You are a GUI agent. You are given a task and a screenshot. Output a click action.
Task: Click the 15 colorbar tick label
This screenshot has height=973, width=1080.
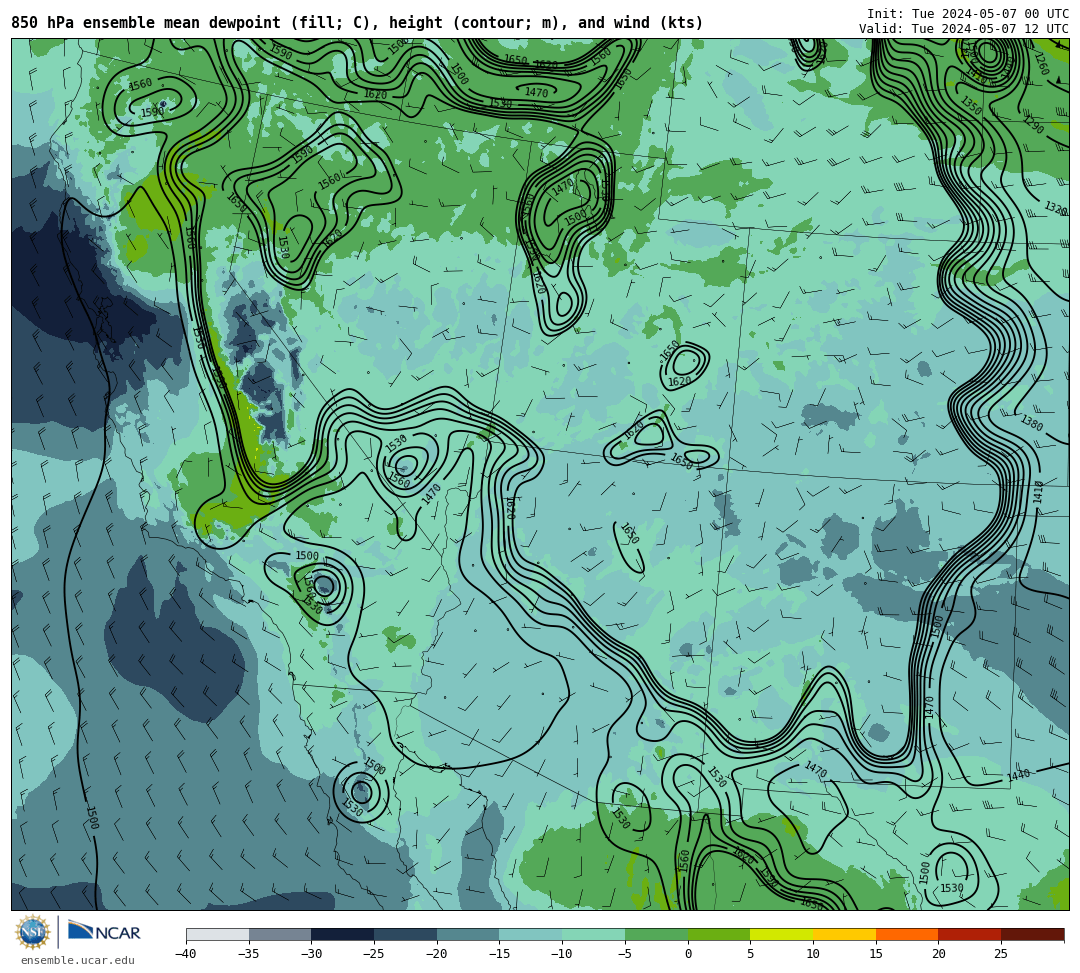click(876, 954)
